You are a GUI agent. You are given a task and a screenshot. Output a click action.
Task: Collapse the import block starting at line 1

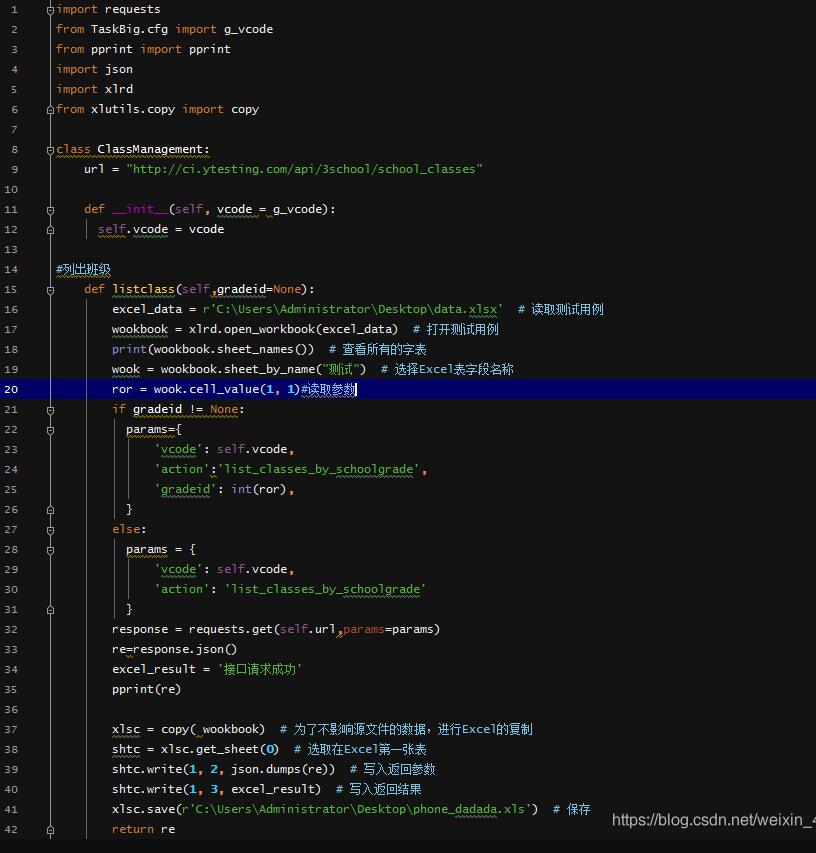click(x=50, y=9)
